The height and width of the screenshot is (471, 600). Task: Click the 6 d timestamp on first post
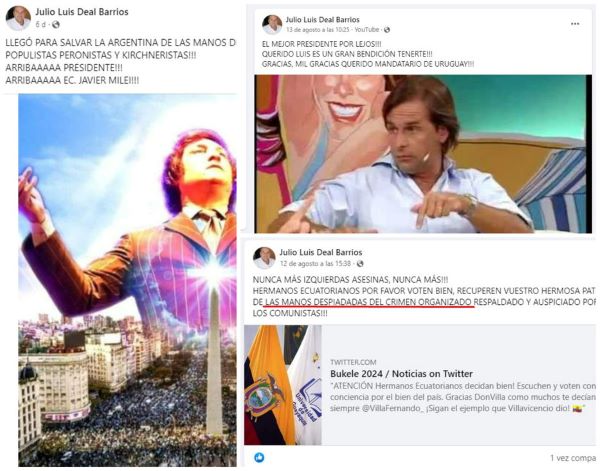40,25
